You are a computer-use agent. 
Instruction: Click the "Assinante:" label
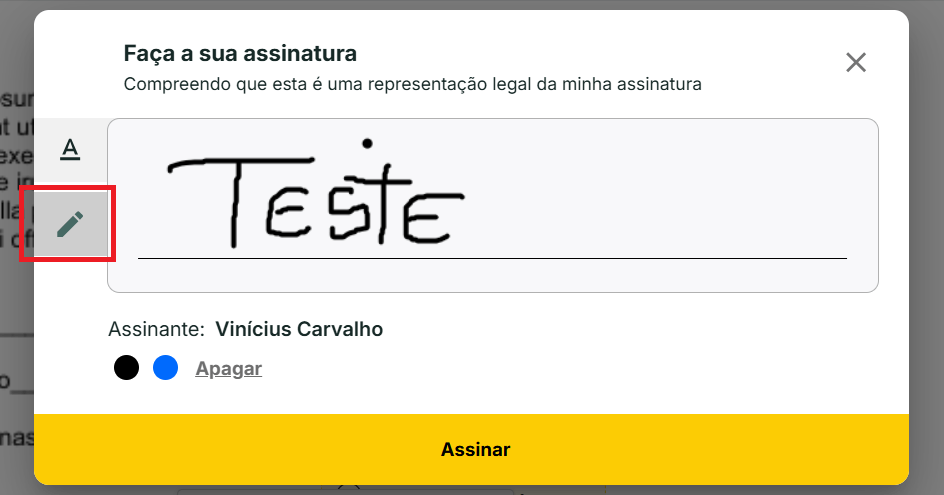click(156, 329)
